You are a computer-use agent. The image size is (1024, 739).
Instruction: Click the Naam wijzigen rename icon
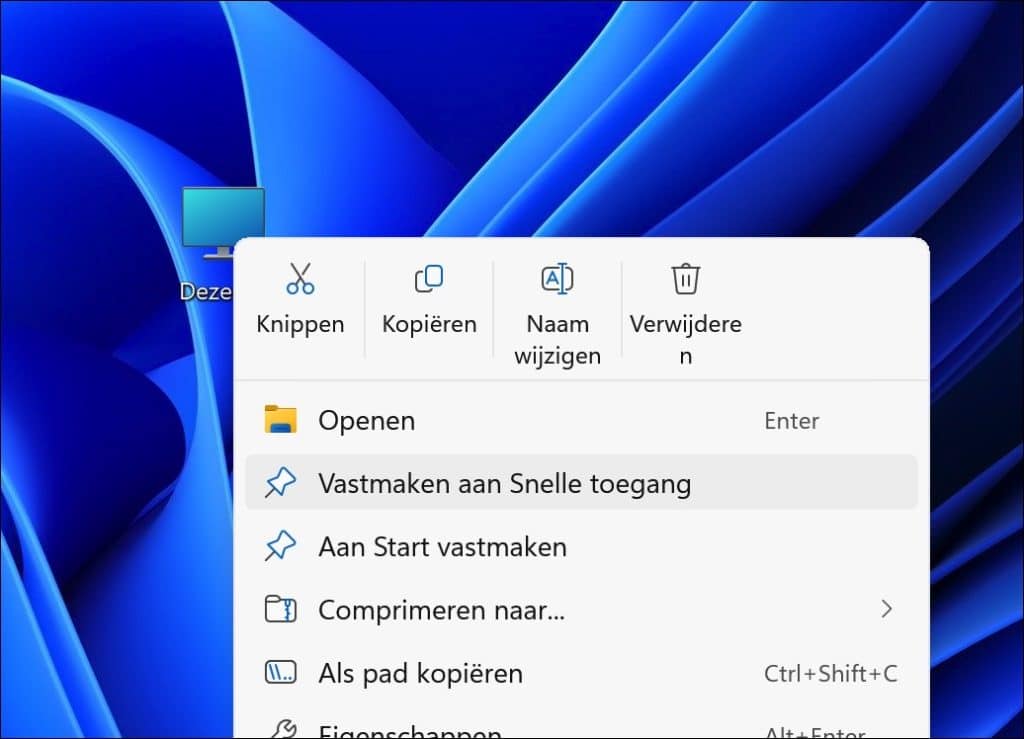pyautogui.click(x=557, y=278)
